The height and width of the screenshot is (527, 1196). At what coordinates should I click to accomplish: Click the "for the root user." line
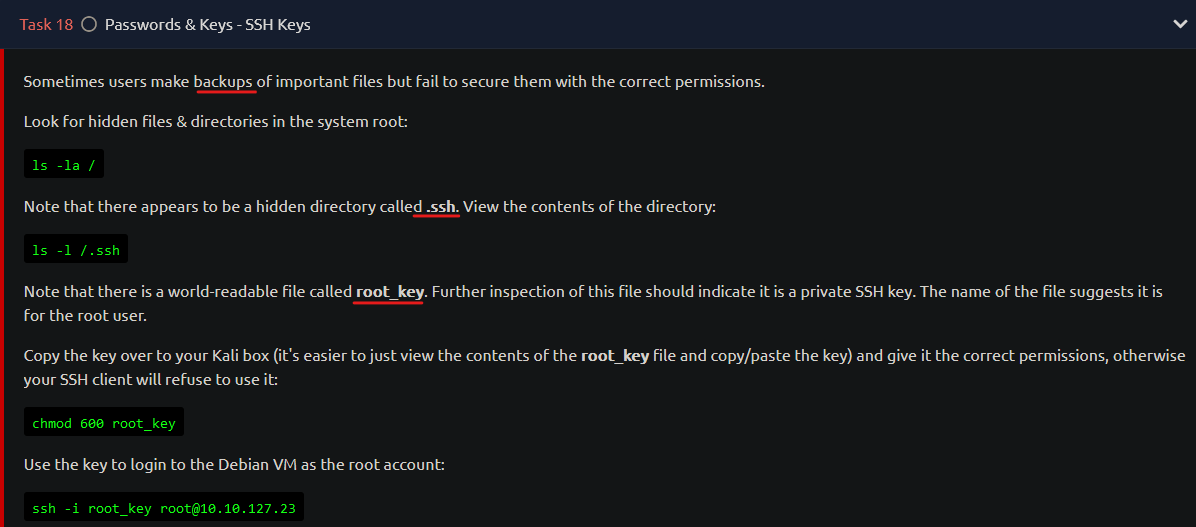(85, 314)
